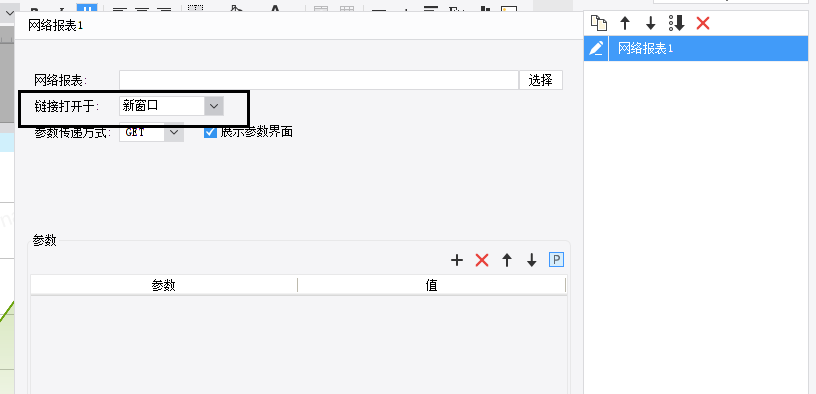
Task: Click the pencil edit icon beside 网络报表1
Action: [596, 48]
